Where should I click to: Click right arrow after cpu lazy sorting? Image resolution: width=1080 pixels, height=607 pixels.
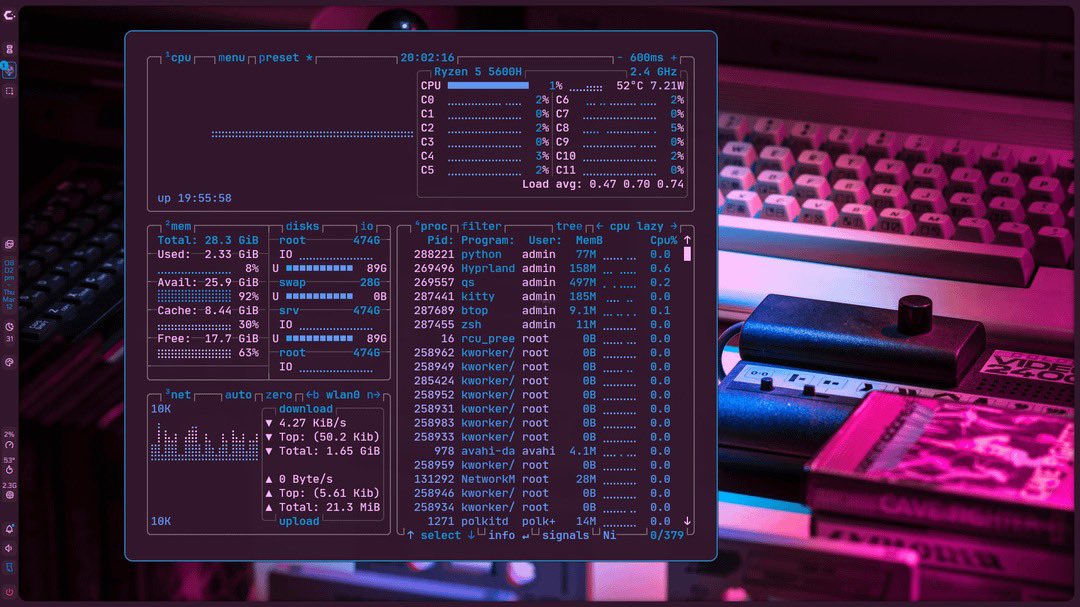click(x=674, y=226)
